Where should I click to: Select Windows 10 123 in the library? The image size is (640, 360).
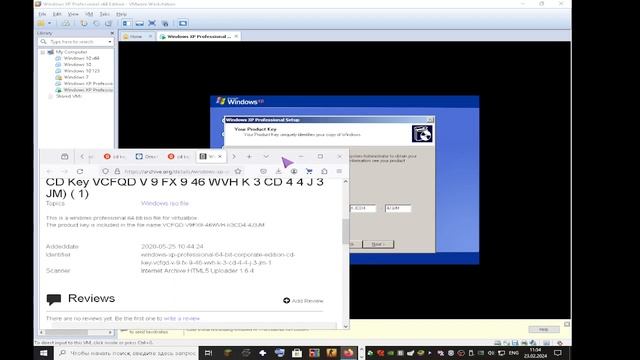pyautogui.click(x=81, y=71)
